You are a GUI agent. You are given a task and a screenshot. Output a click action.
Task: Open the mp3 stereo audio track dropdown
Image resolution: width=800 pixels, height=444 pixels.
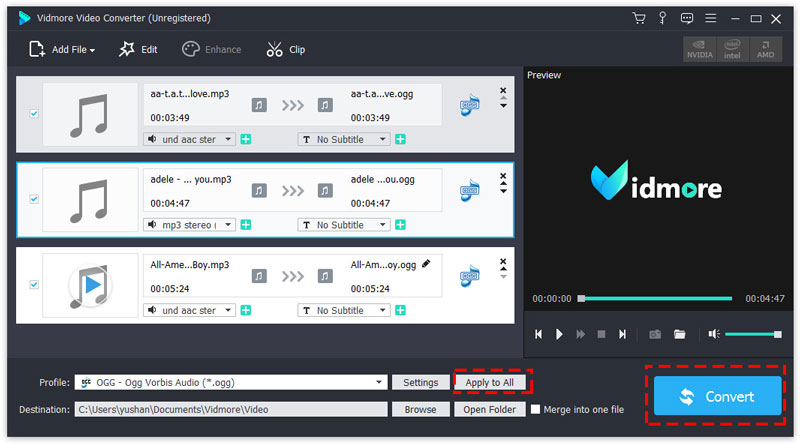[x=229, y=225]
